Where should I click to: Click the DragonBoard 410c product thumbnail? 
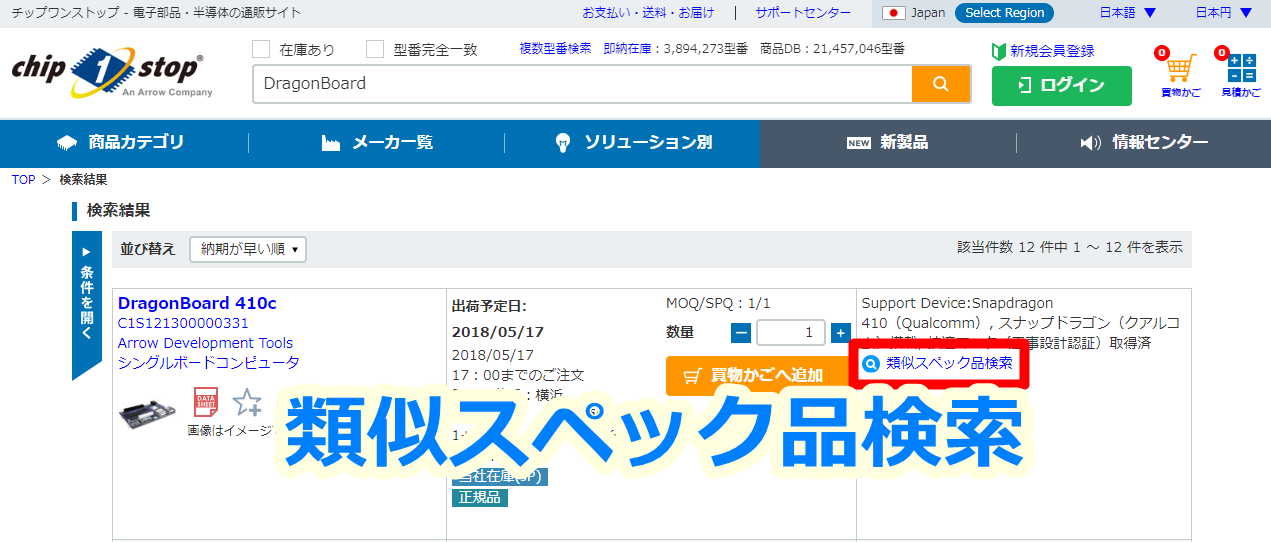[x=148, y=411]
